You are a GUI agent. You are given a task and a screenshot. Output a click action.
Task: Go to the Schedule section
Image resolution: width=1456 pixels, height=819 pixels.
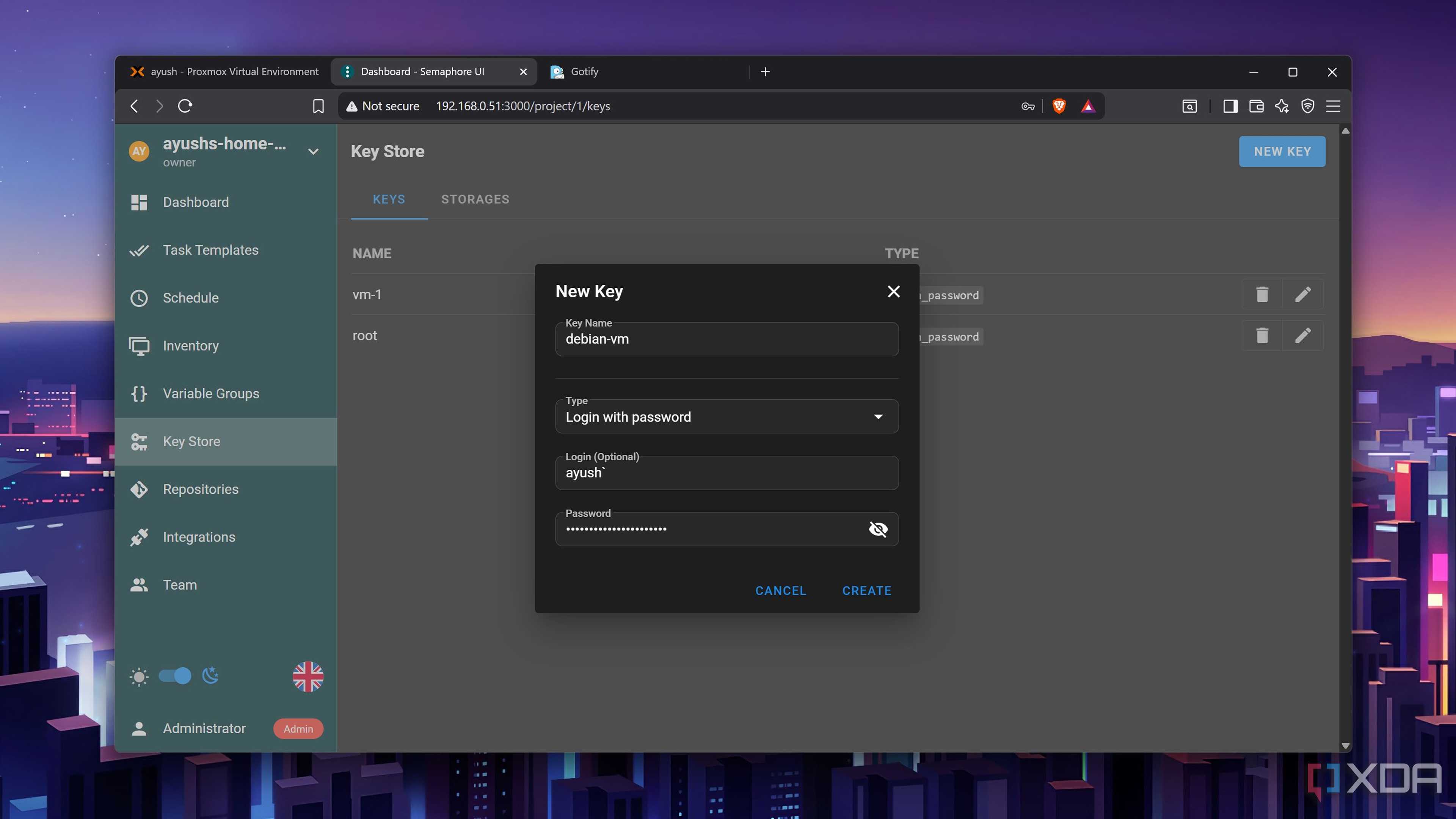[226, 298]
